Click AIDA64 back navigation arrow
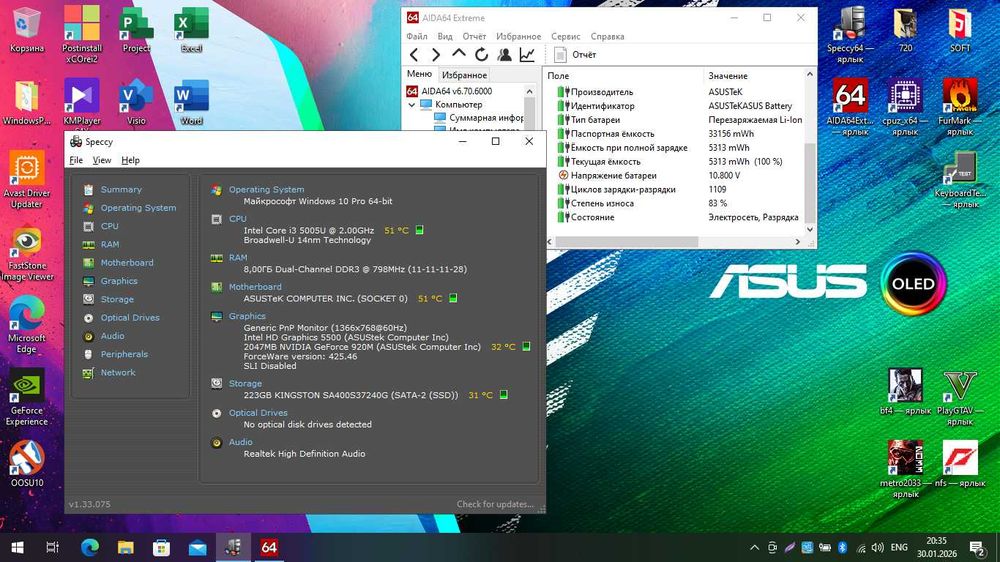This screenshot has width=1000, height=562. pyautogui.click(x=414, y=55)
